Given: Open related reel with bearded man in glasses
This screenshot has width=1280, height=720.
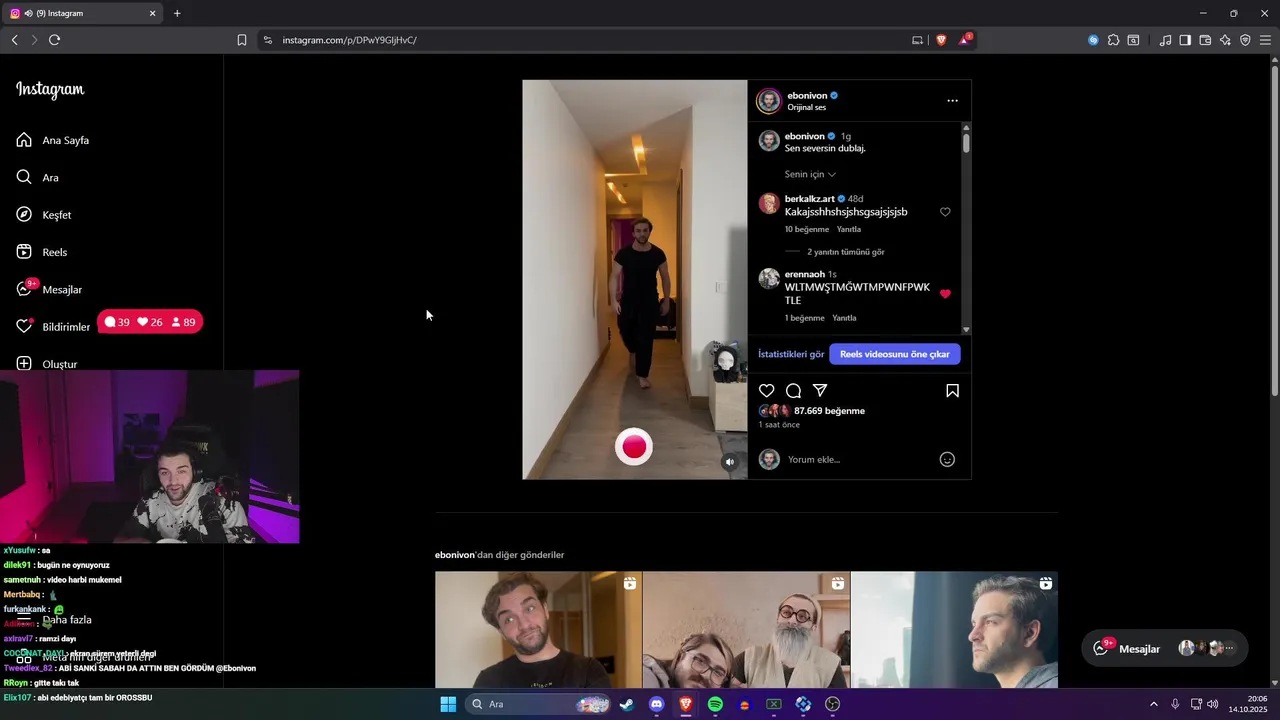Looking at the screenshot, I should pos(746,630).
